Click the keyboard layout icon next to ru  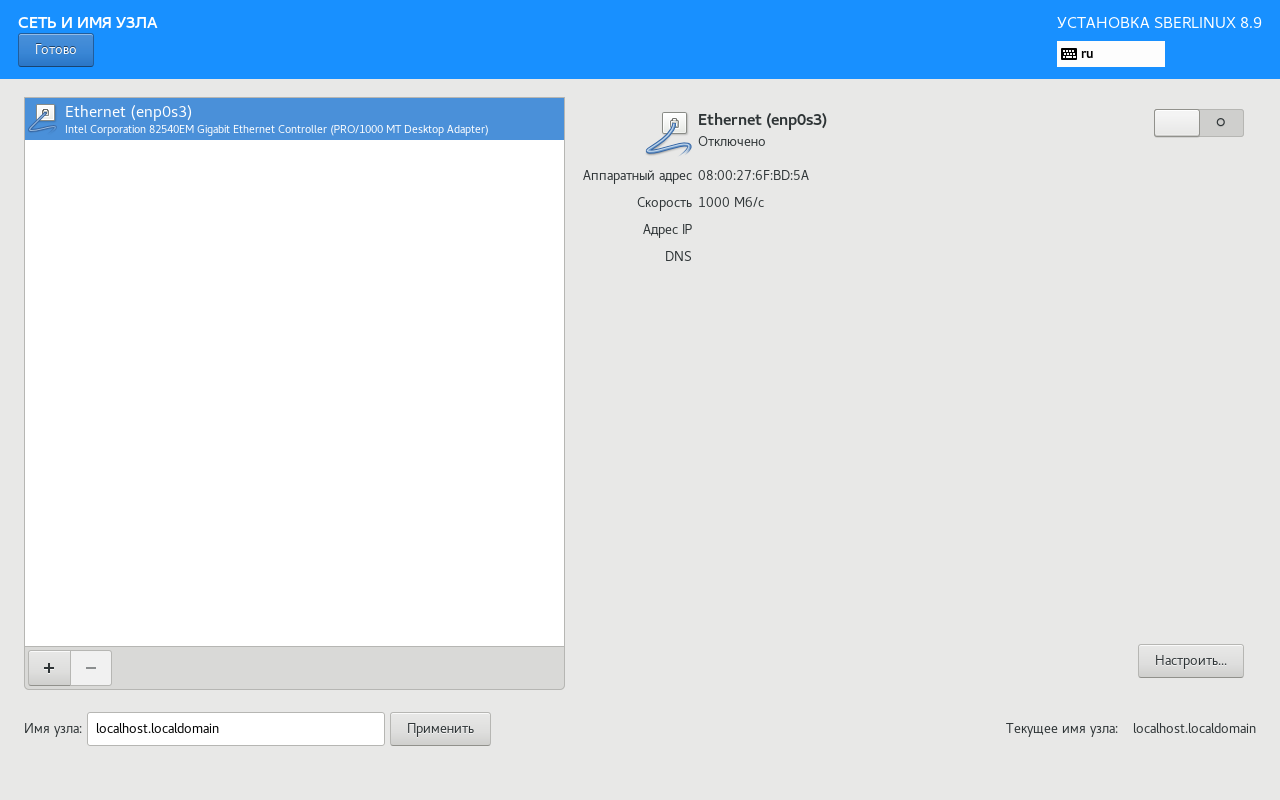point(1068,54)
